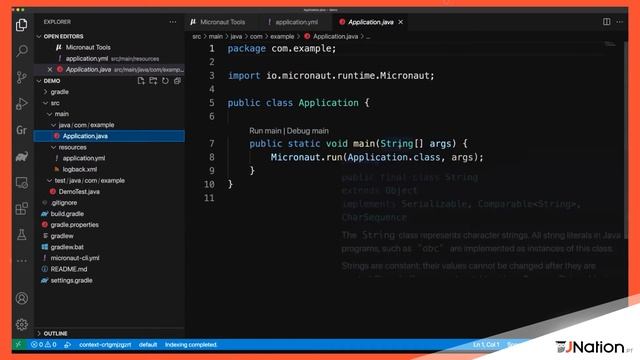Click 'default' in the status bar
The image size is (640, 360).
point(148,344)
